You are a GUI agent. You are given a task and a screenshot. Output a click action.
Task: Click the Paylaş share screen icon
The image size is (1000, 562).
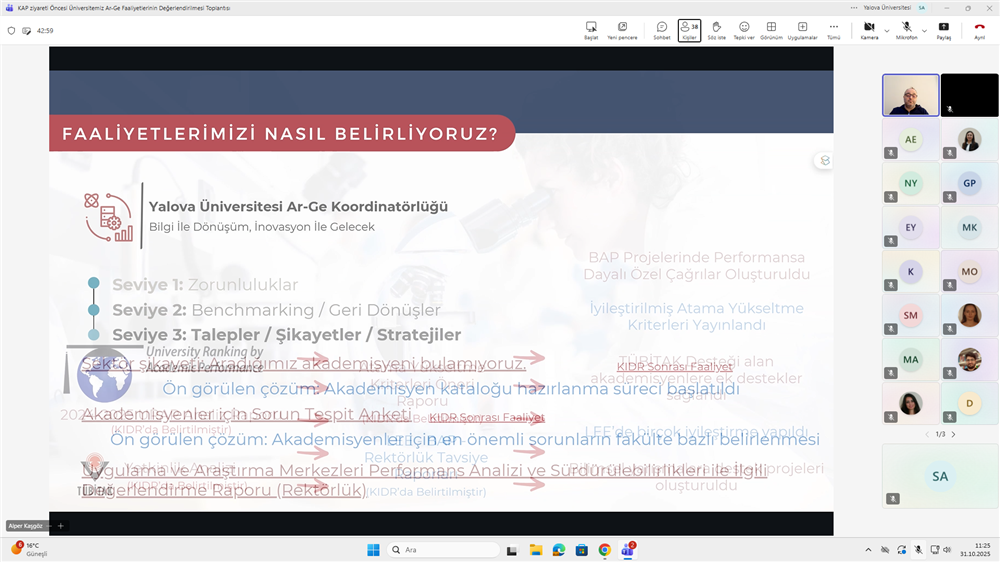943,30
